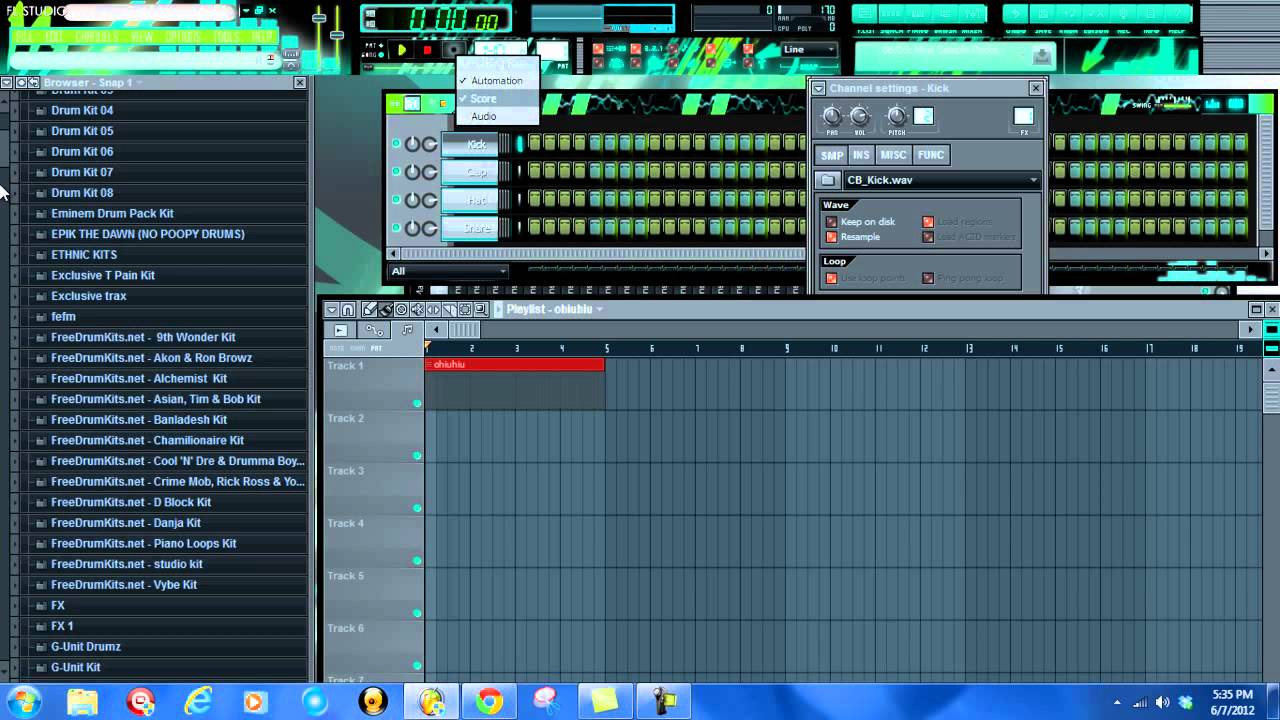The height and width of the screenshot is (720, 1280).
Task: Toggle Track 3 mute LED in Playlist
Action: (x=417, y=508)
